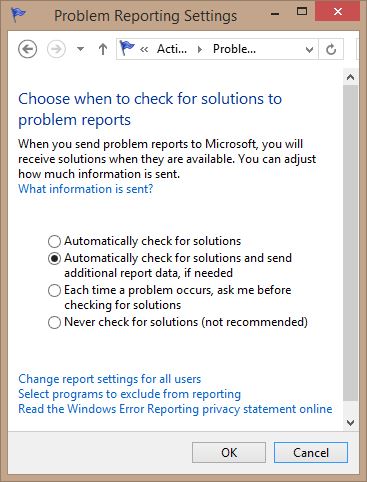Refresh the page with the refresh icon

331,49
